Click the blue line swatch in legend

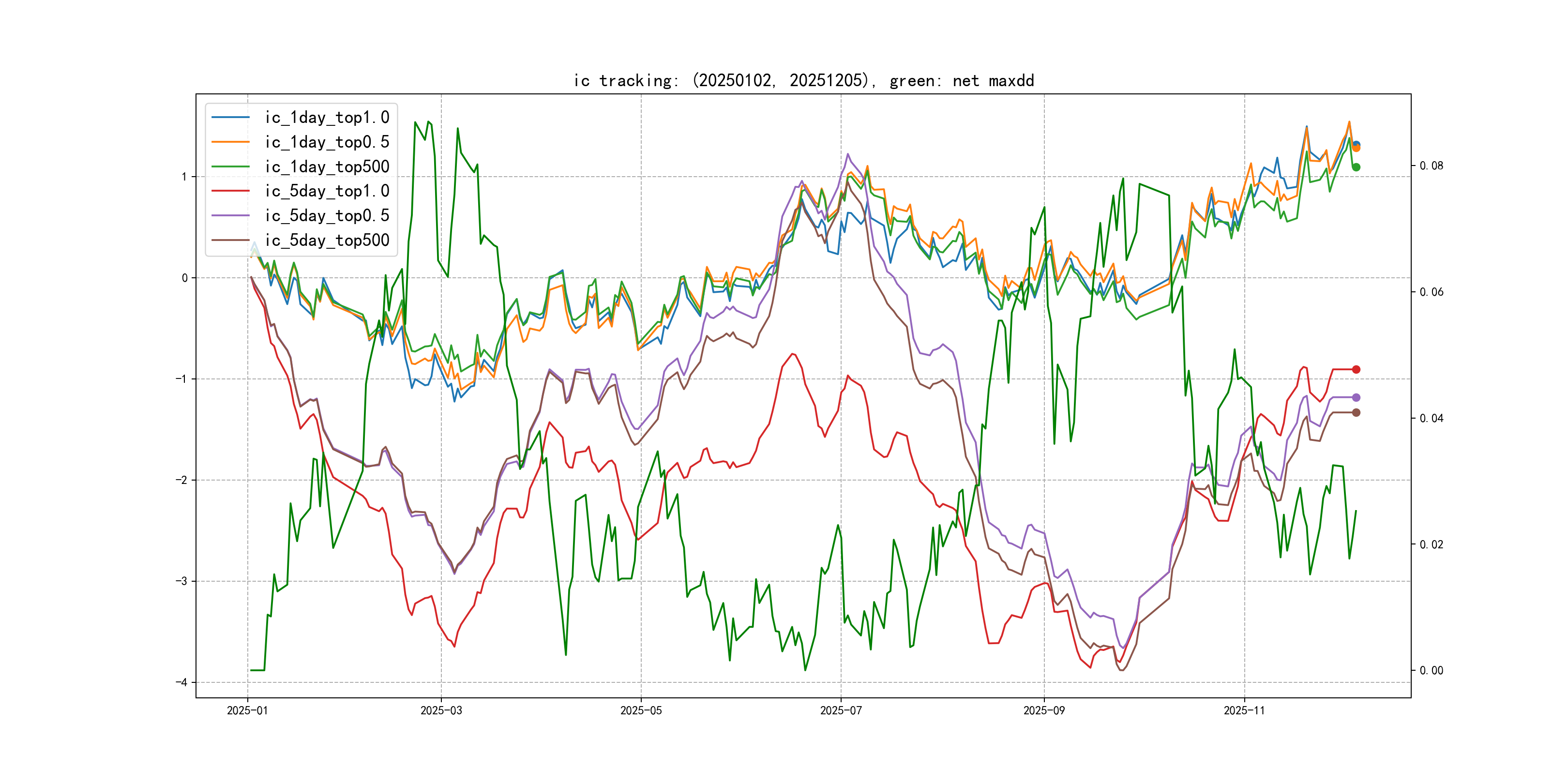tap(230, 118)
